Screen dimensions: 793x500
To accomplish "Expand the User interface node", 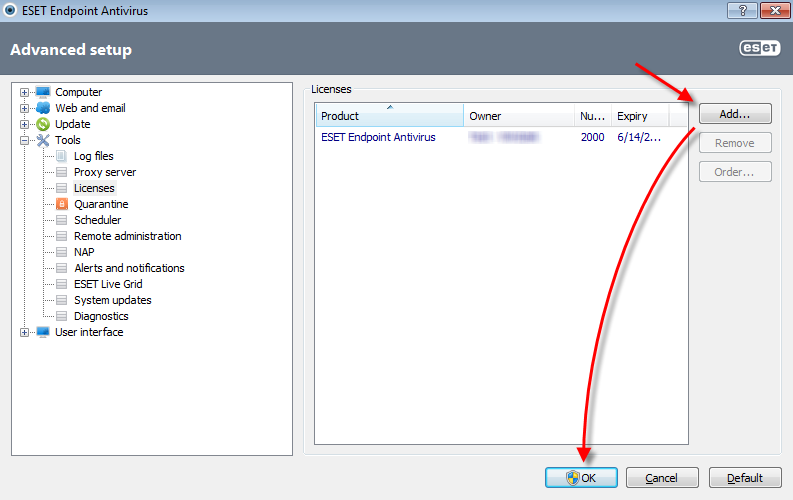I will (24, 333).
